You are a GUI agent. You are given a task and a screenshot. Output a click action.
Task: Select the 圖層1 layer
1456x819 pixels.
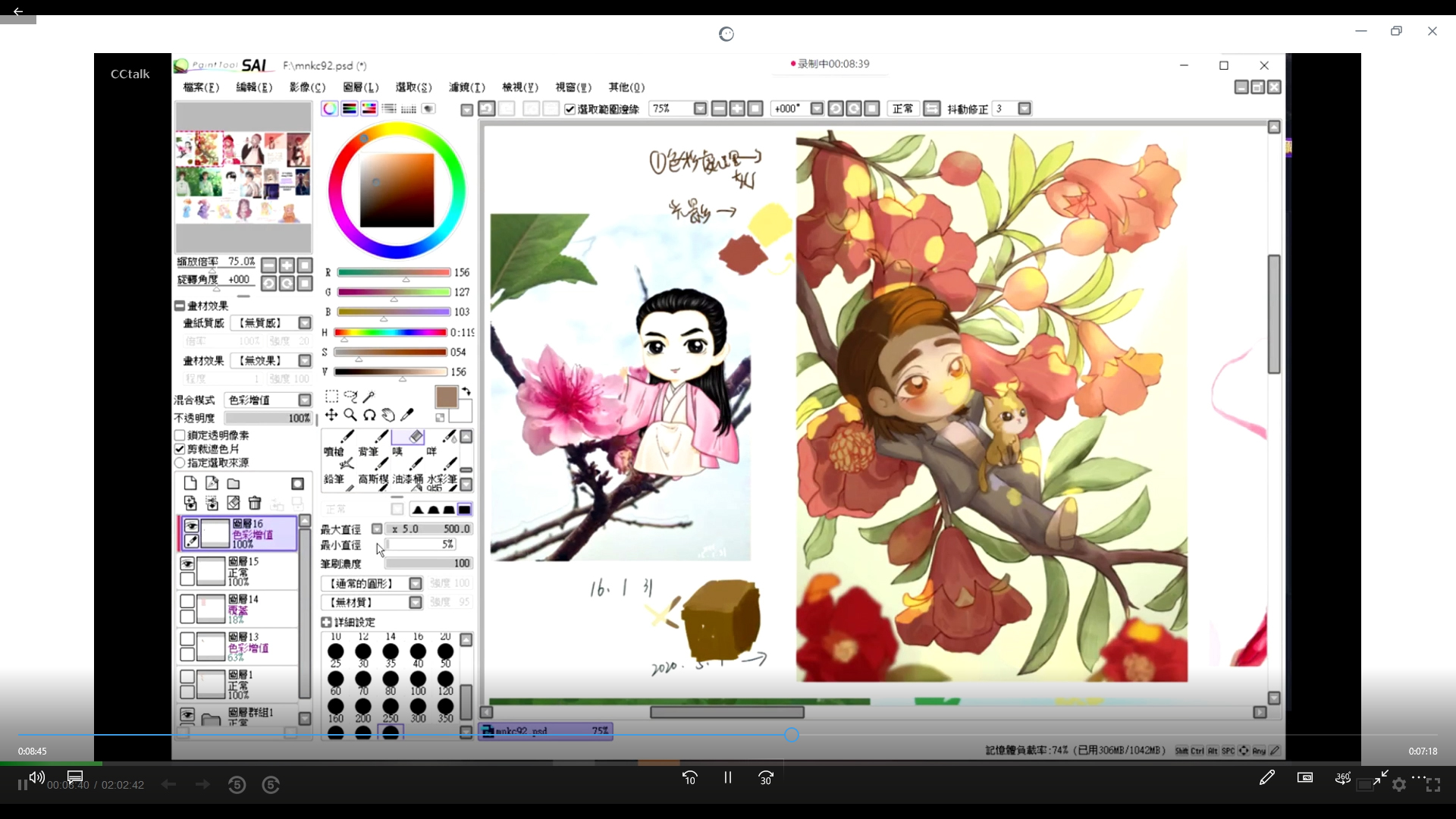coord(239,684)
